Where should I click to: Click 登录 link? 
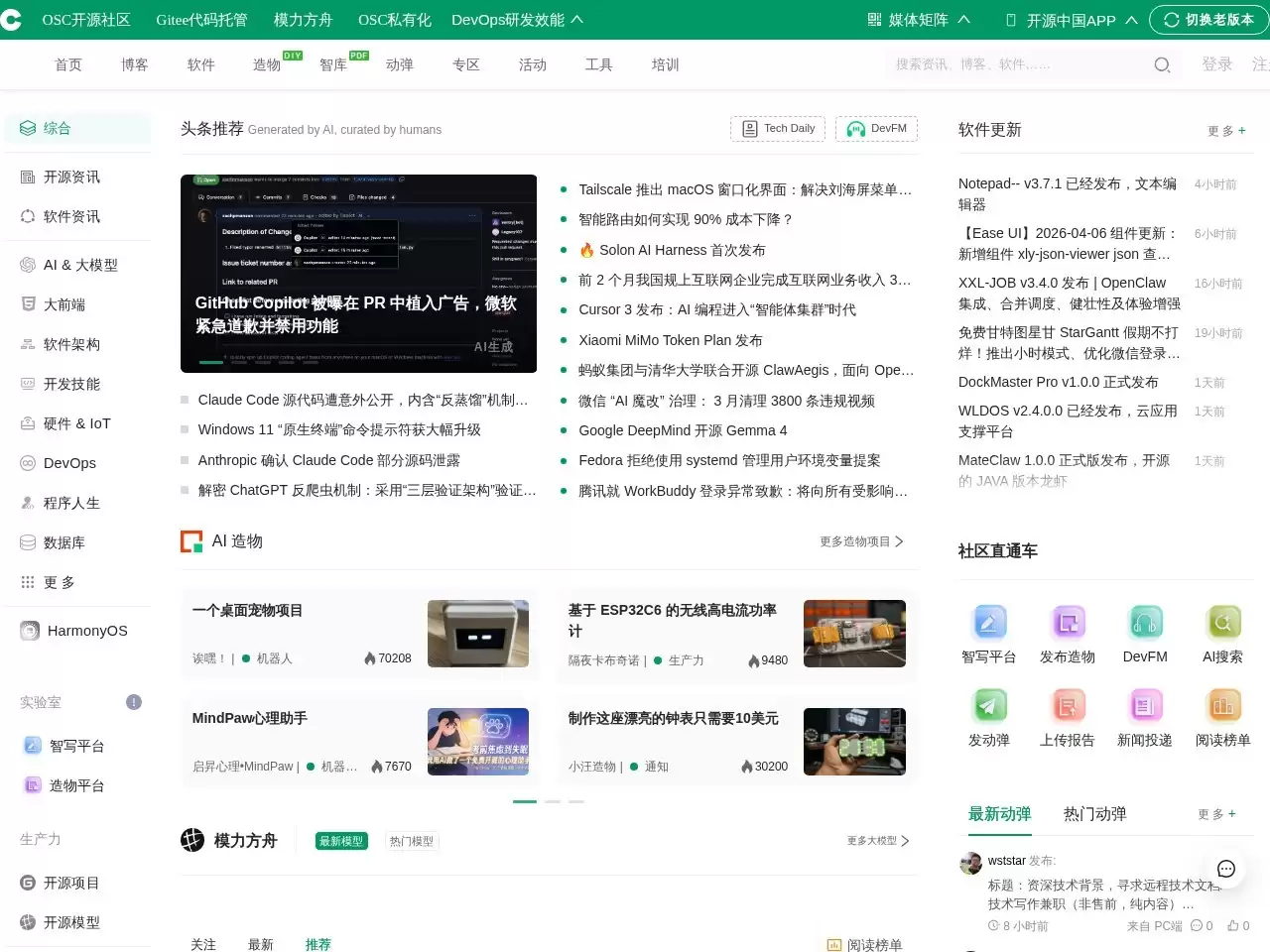(1217, 64)
